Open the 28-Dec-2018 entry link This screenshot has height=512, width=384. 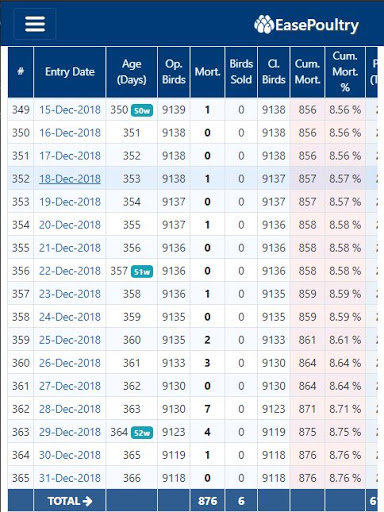[70, 409]
